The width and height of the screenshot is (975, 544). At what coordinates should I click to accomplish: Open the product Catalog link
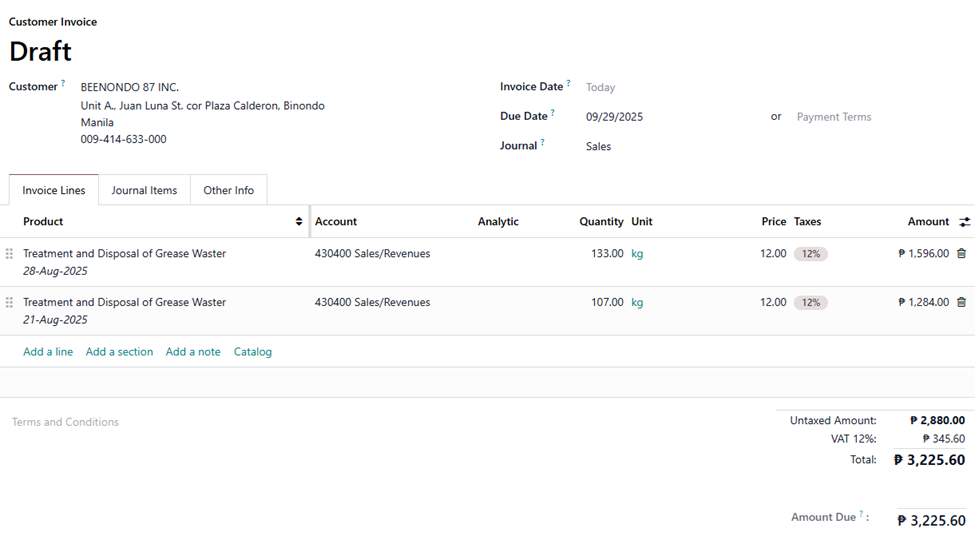[x=253, y=352]
